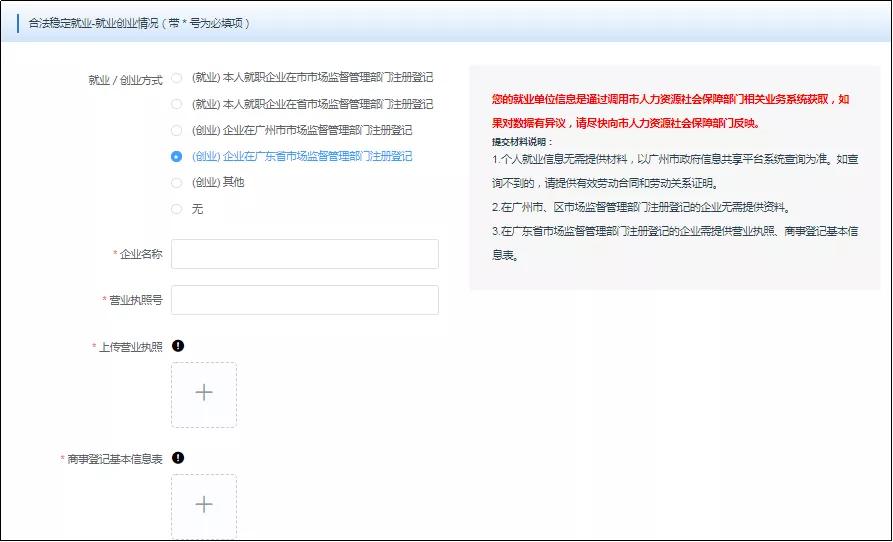
Task: Click note '2.在广州市、区市场监督管理部门注册登记的企业无需提供资料'
Action: click(642, 207)
